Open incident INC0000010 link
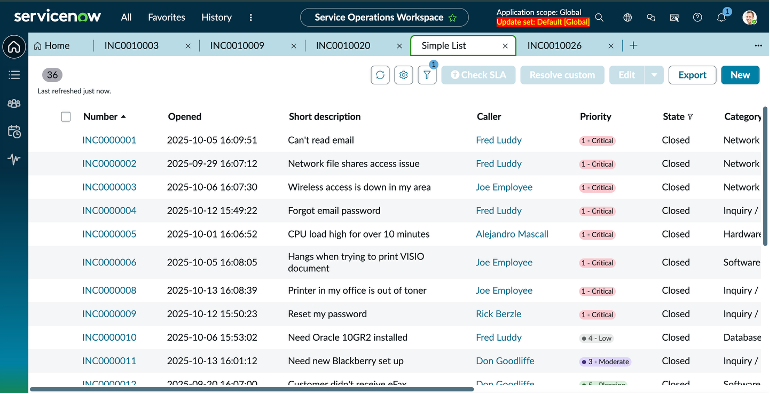The height and width of the screenshot is (394, 770). coord(109,338)
